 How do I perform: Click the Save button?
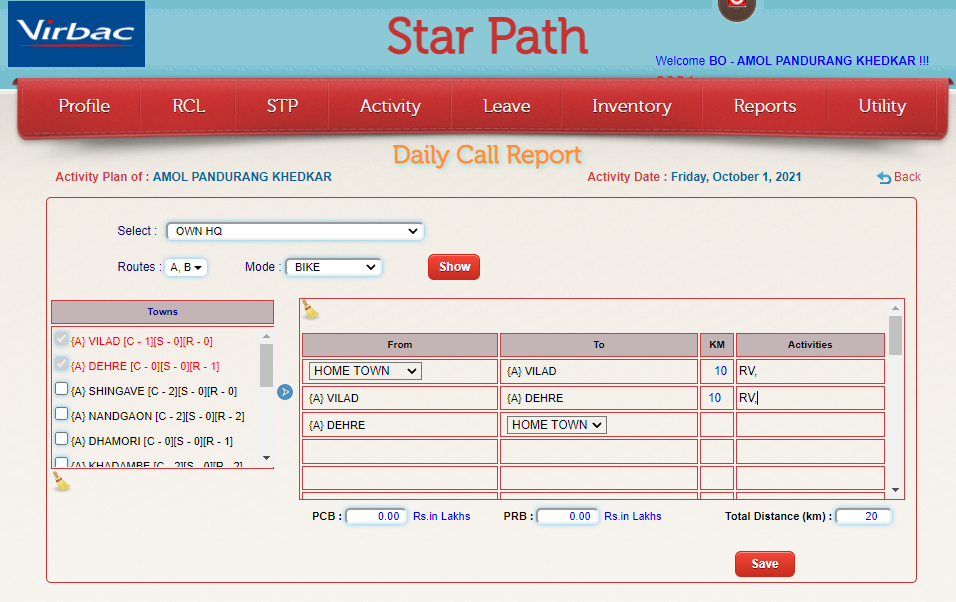tap(765, 564)
